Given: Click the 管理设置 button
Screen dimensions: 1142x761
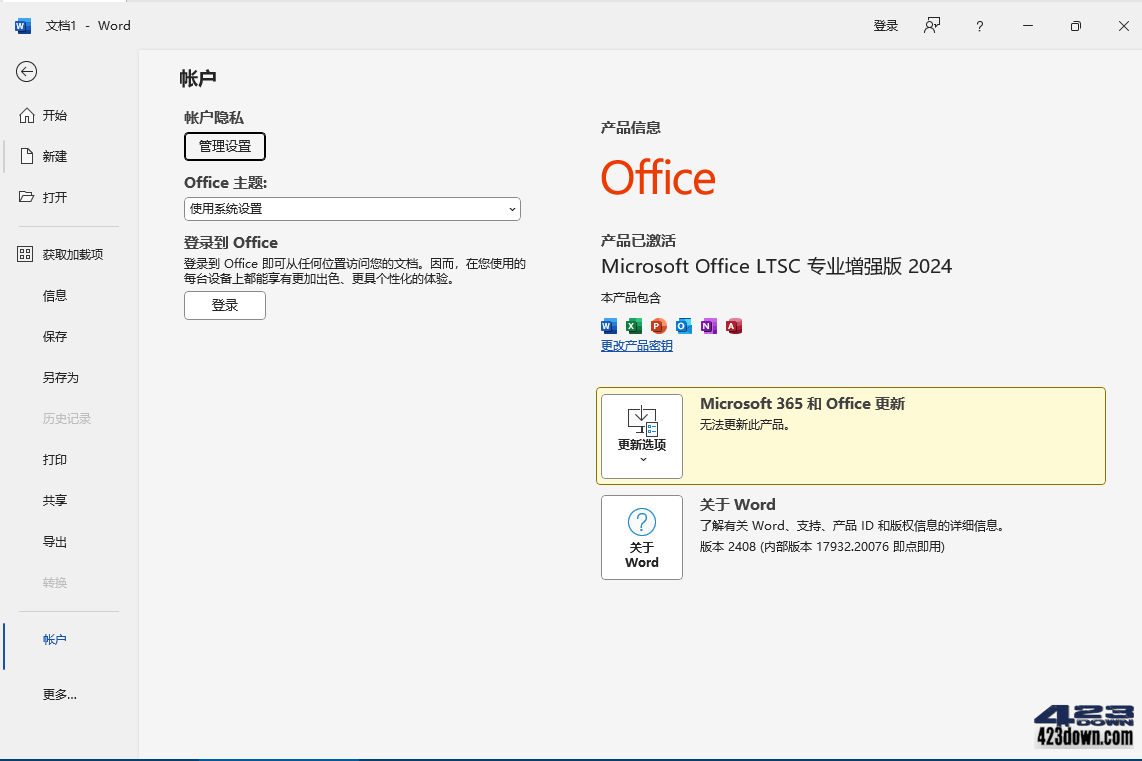Looking at the screenshot, I should tap(224, 146).
